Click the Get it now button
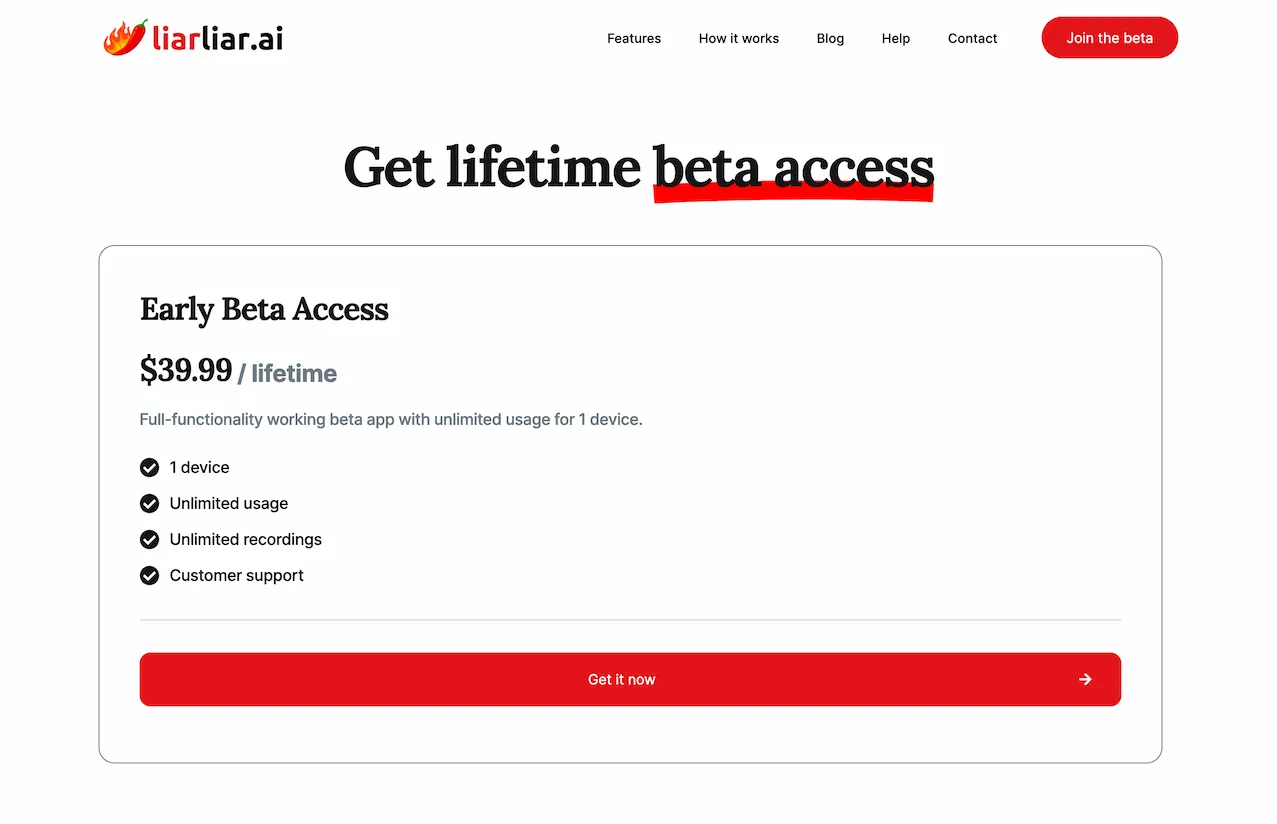Screen dimensions: 1277x824 (630, 679)
